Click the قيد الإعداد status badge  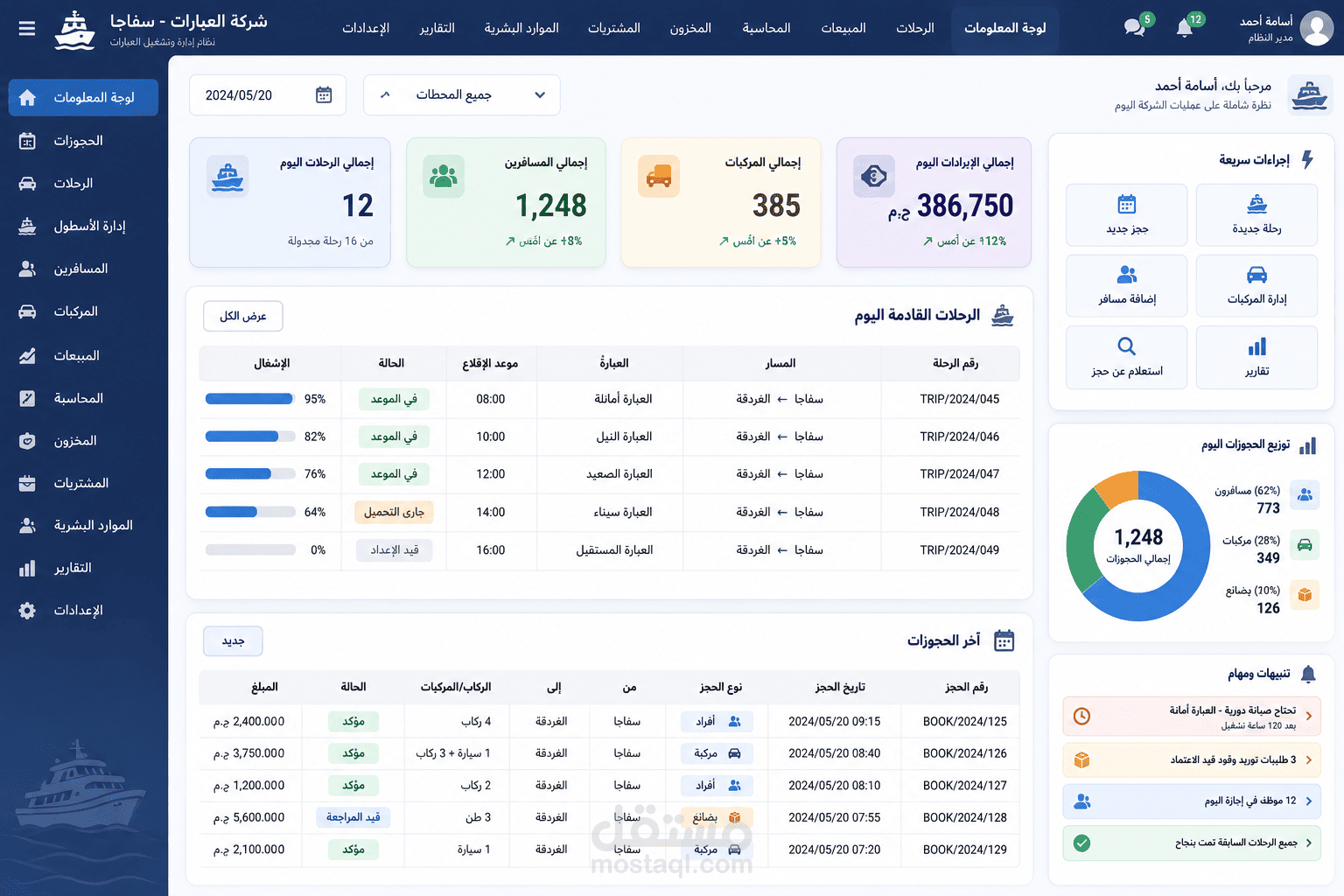click(x=395, y=550)
